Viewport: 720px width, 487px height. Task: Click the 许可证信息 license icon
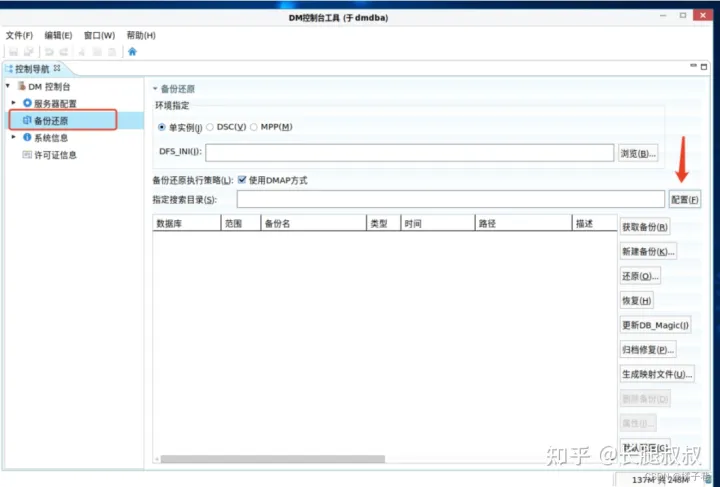pos(28,155)
